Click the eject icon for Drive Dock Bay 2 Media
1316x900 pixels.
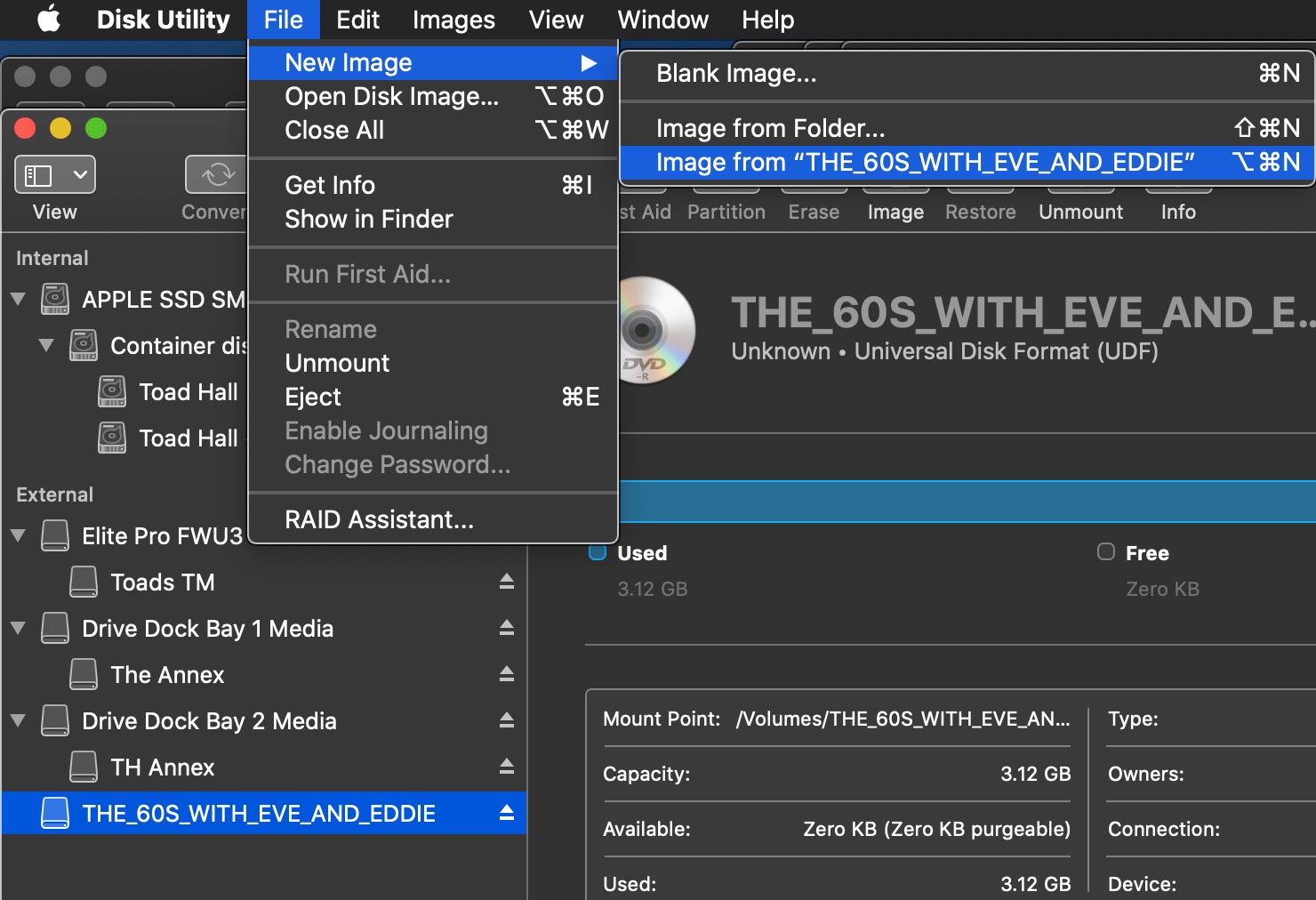click(507, 720)
